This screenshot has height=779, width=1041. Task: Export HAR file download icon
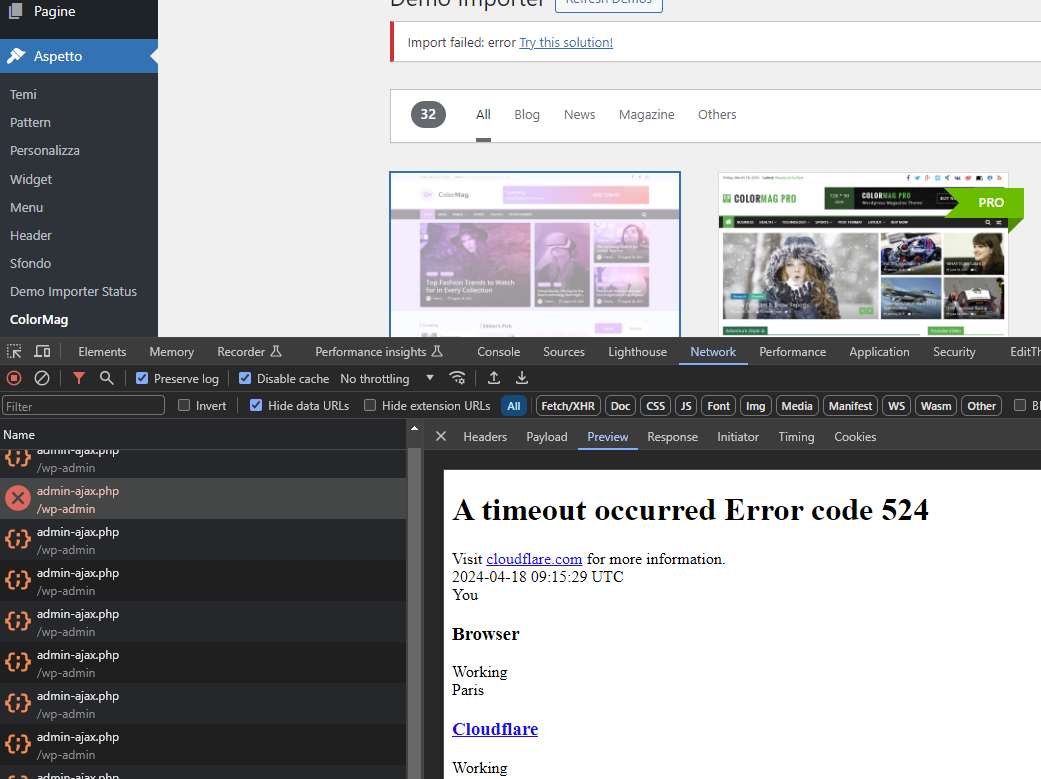click(x=522, y=379)
